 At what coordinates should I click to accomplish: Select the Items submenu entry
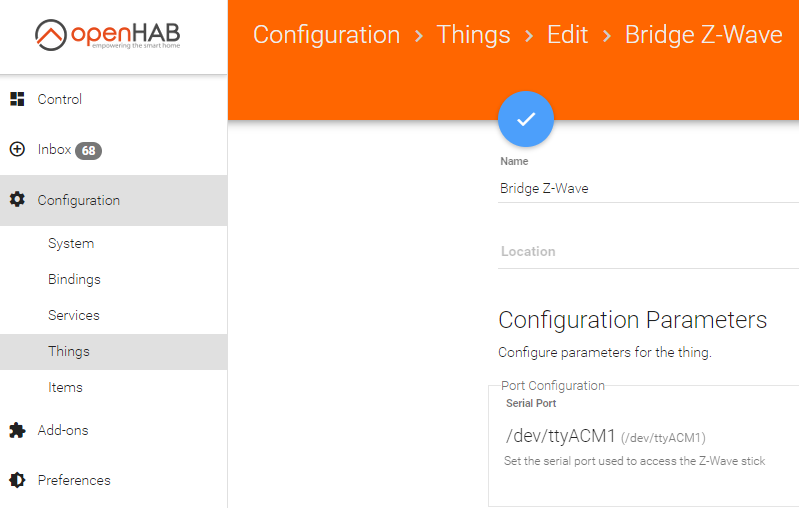tap(114, 388)
